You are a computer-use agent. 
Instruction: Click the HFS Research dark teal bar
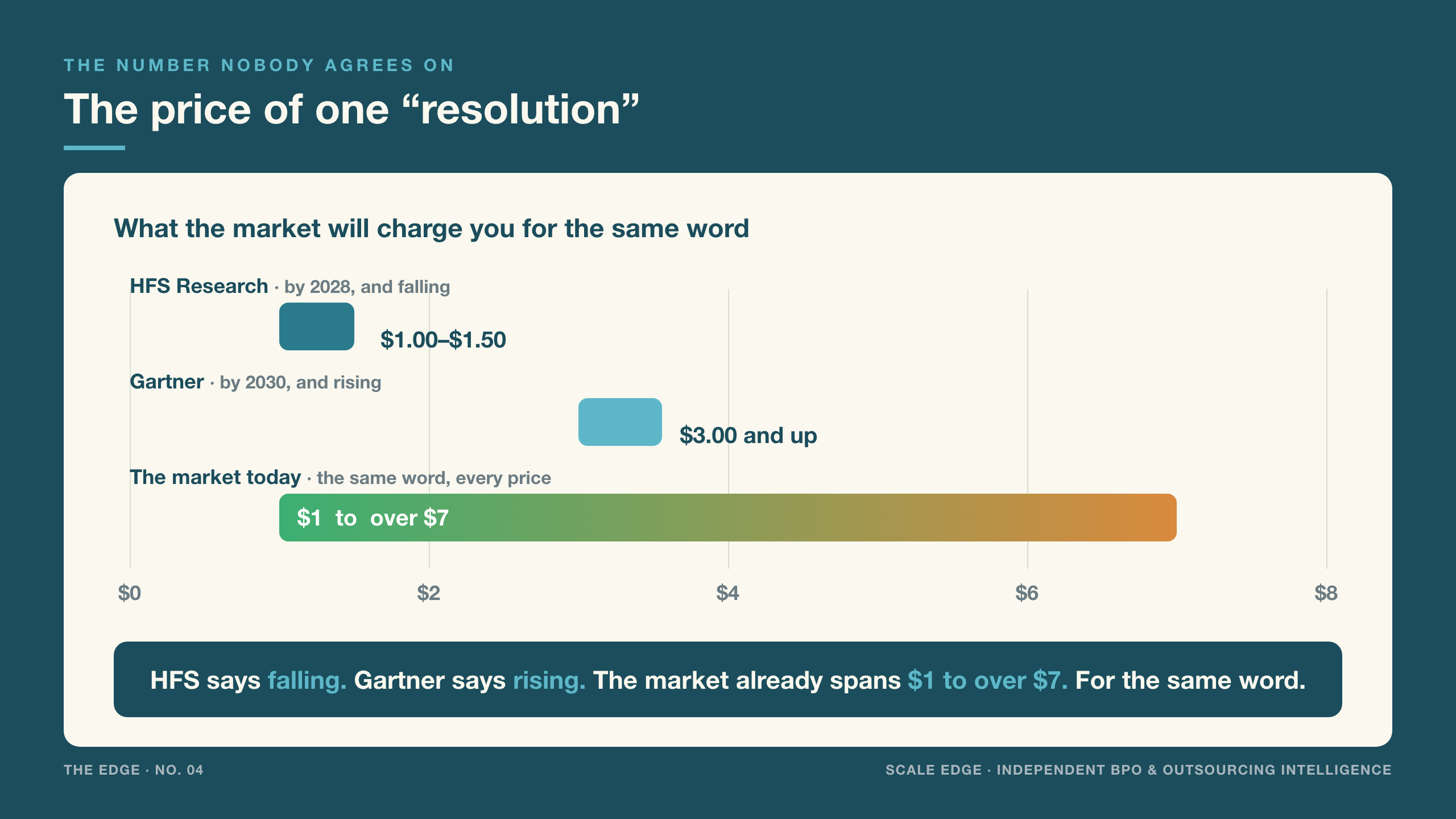click(x=317, y=326)
